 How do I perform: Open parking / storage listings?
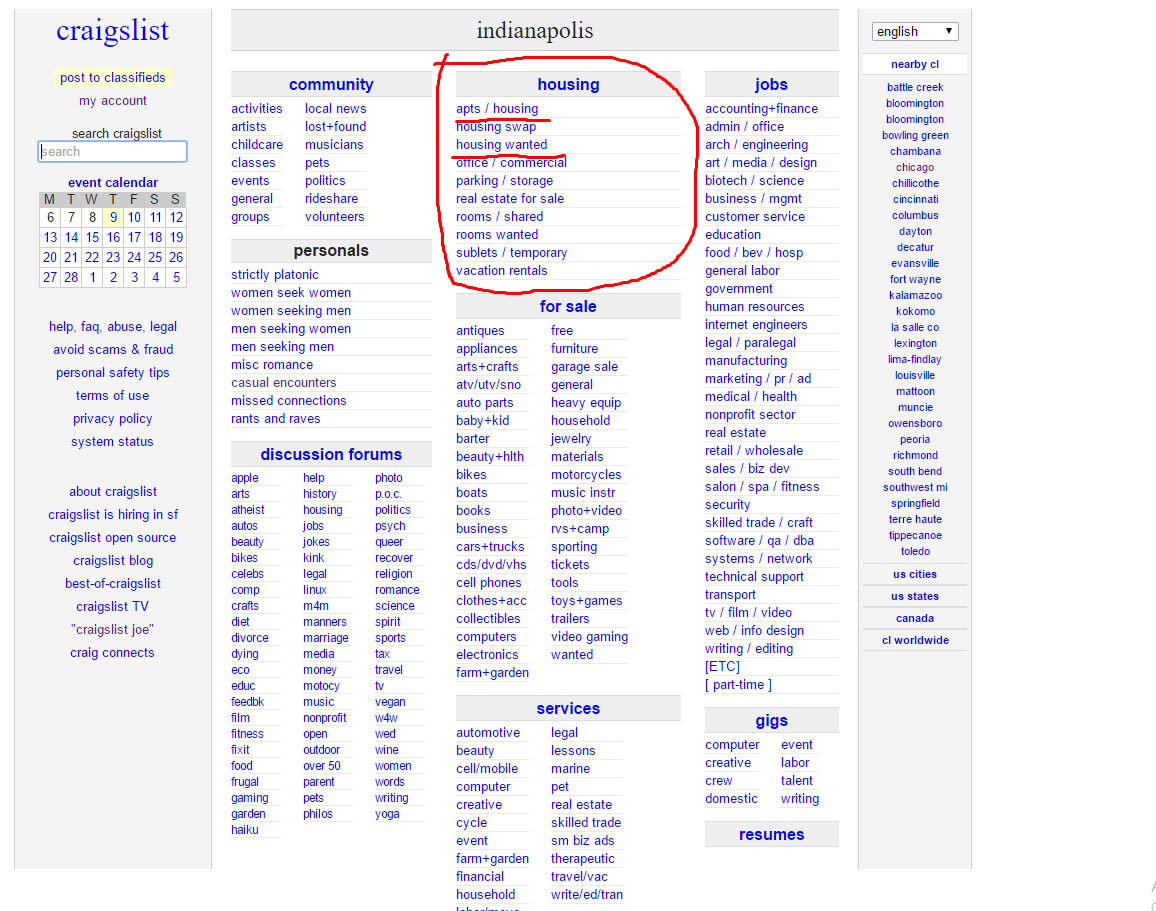(x=504, y=181)
